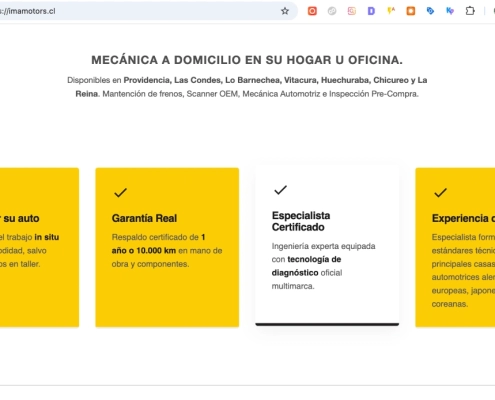Open the blue price-tag extension

pos(430,11)
